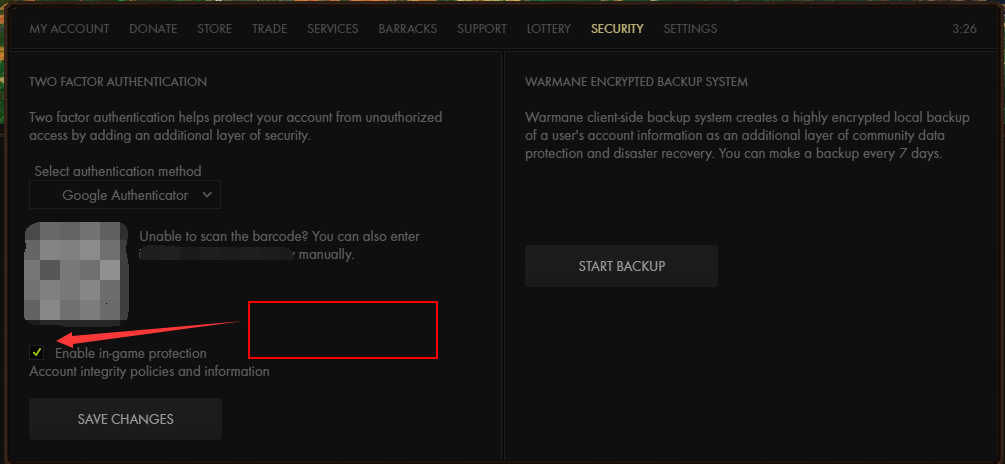Navigate to the Barracks tab
1005x464 pixels.
point(407,29)
